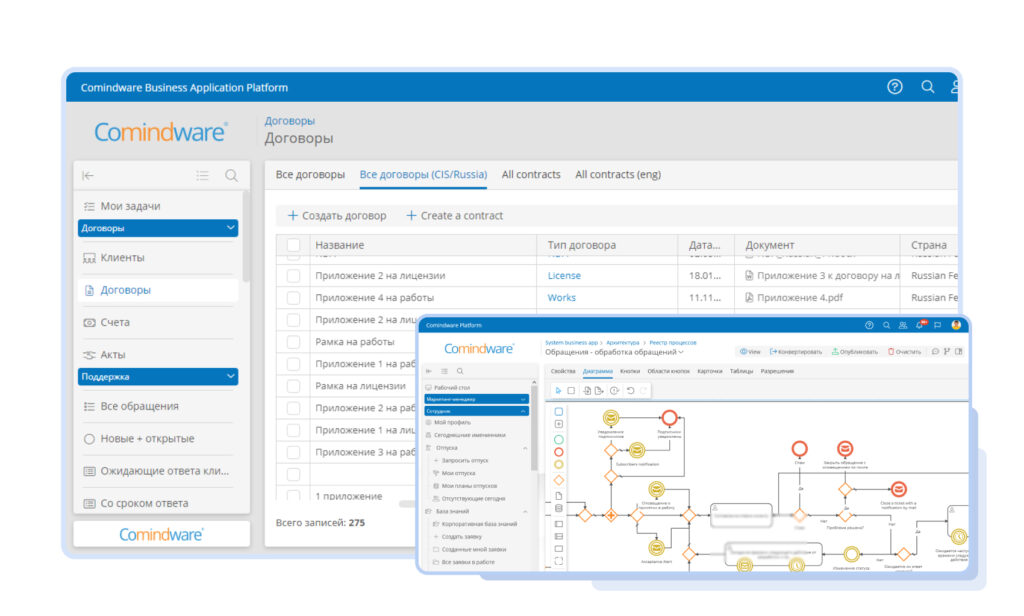Click the Страна column header
1024x616 pixels.
tap(929, 245)
